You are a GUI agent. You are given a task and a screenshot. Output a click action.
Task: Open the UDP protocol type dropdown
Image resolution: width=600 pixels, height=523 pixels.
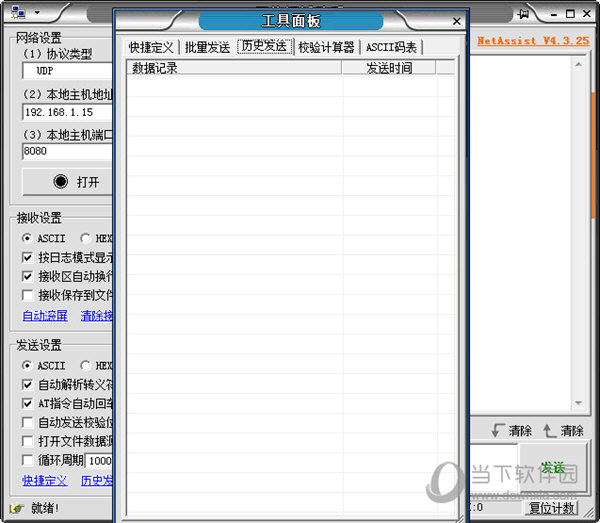point(65,72)
